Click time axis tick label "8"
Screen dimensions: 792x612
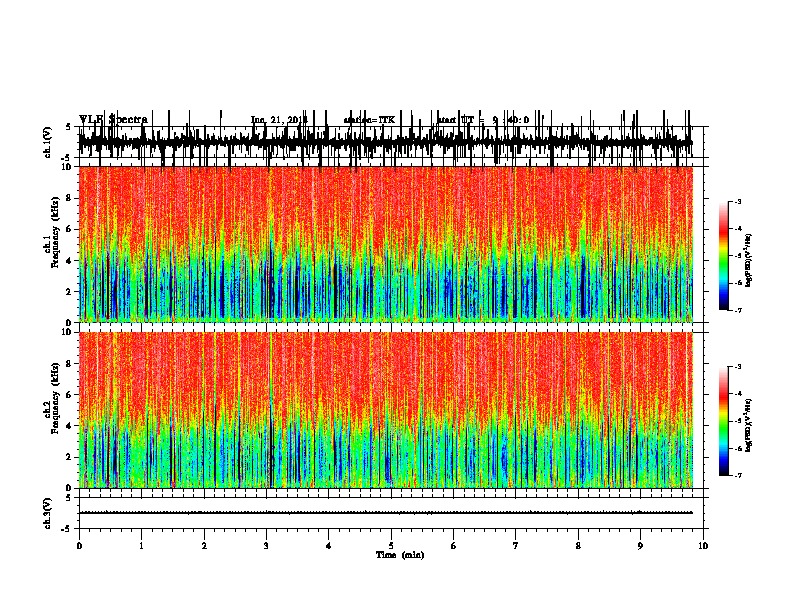pyautogui.click(x=578, y=545)
